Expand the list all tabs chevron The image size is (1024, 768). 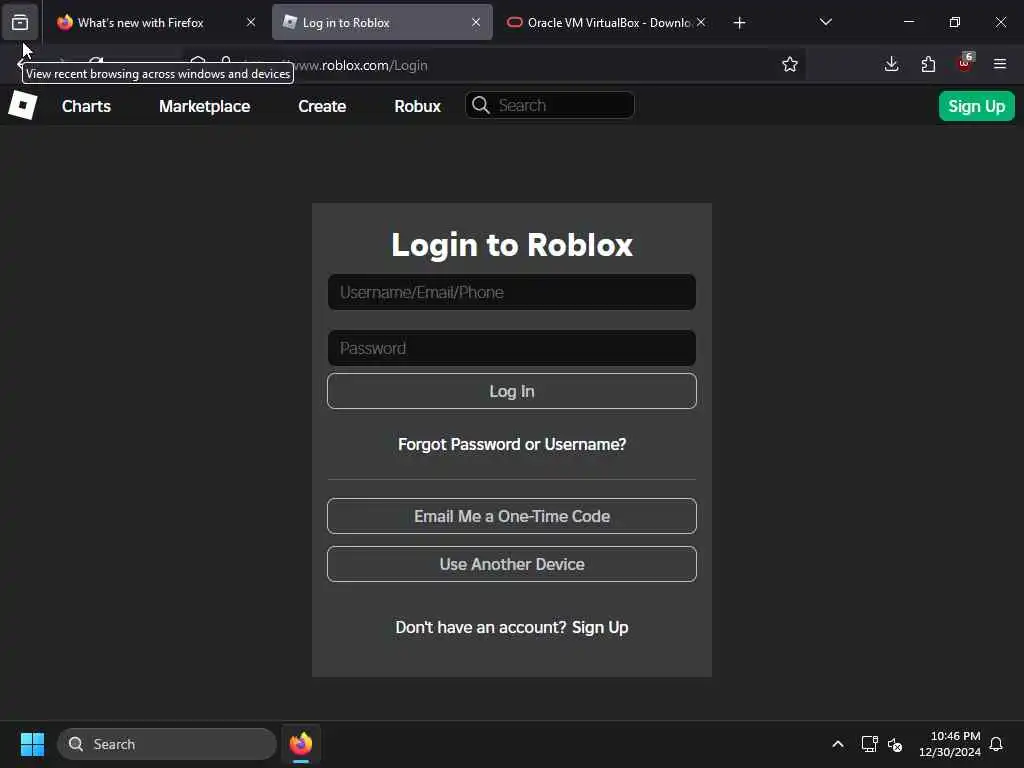tap(825, 22)
